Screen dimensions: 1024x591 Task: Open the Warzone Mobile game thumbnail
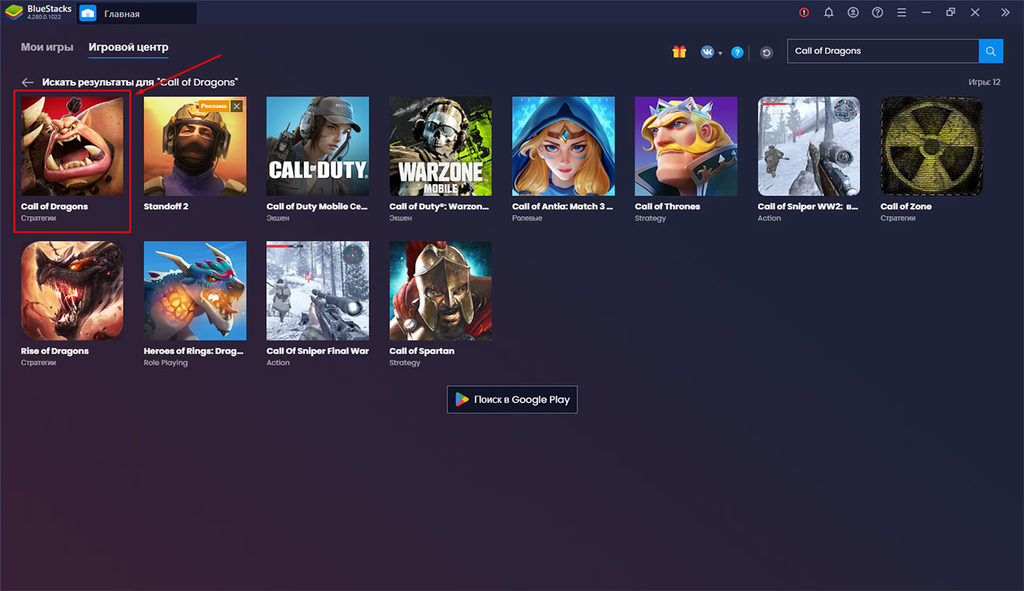440,146
